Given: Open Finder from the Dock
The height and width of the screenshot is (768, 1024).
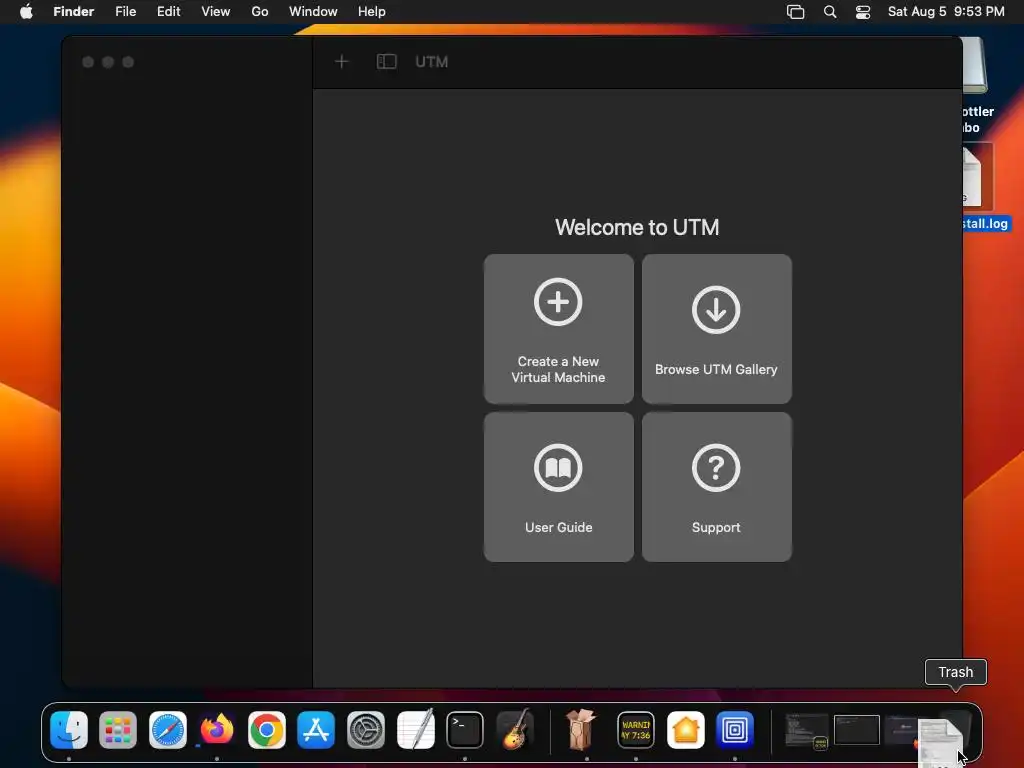Looking at the screenshot, I should pyautogui.click(x=69, y=729).
